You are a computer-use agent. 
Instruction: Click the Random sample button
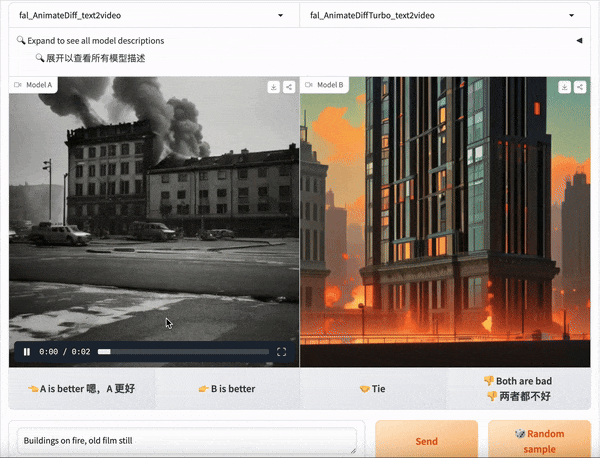(539, 441)
